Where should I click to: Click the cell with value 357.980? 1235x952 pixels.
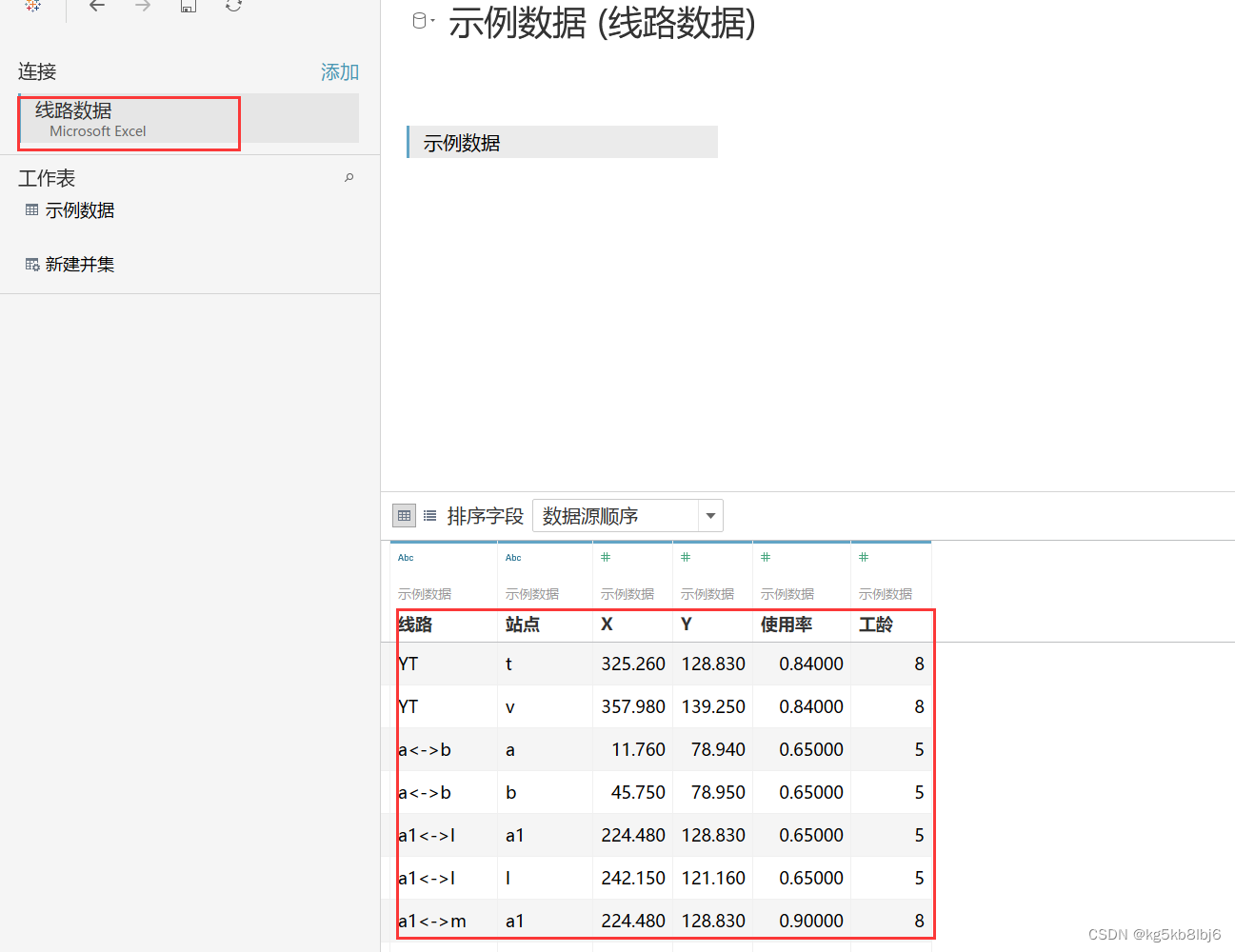pyautogui.click(x=633, y=706)
